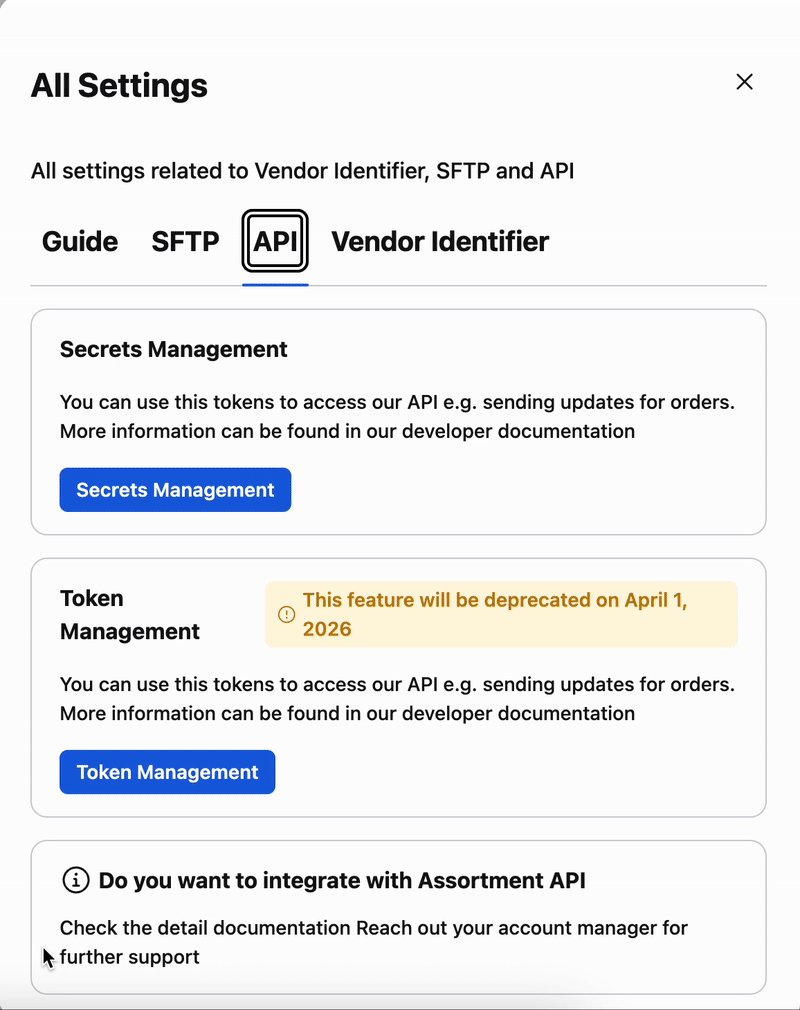Viewport: 800px width, 1010px height.
Task: Click the subtitle about Vendor Identifier, SFTP and API
Action: (x=302, y=171)
